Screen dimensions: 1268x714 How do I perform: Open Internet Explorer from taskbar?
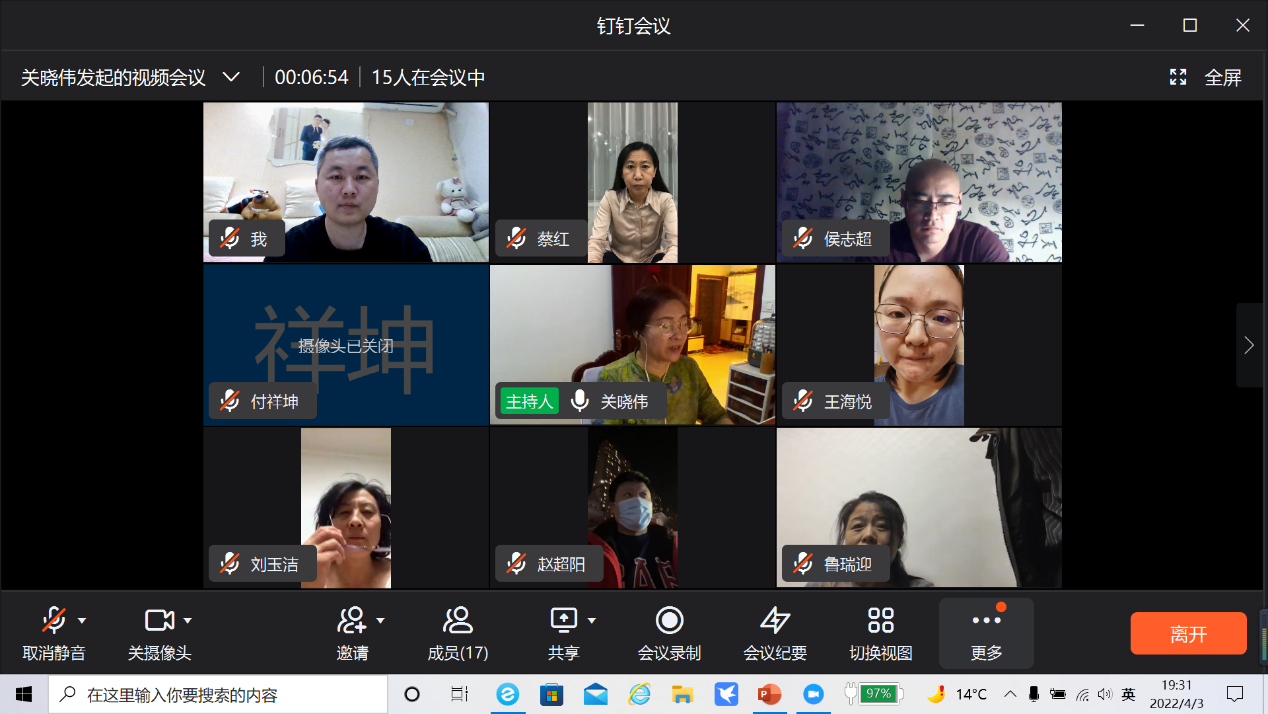coord(639,694)
